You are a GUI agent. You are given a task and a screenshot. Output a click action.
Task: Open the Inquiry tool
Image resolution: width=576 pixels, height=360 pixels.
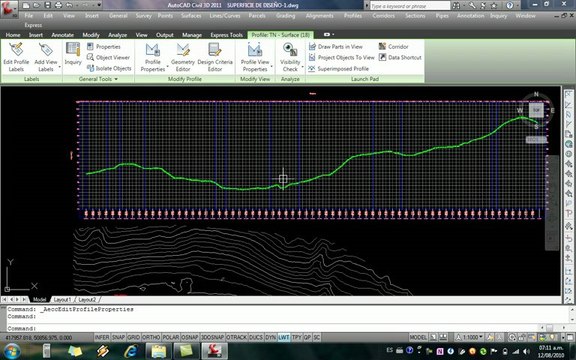coord(73,54)
